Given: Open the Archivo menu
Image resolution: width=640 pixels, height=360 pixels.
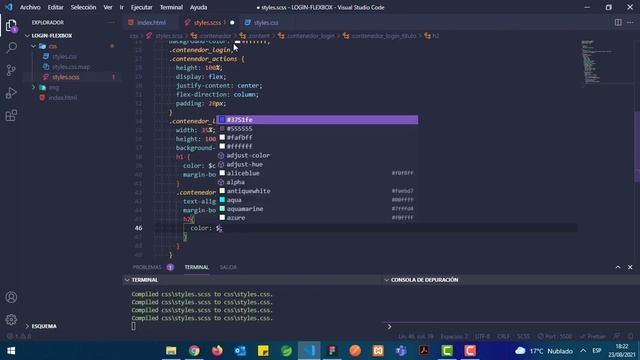Looking at the screenshot, I should pos(30,7).
